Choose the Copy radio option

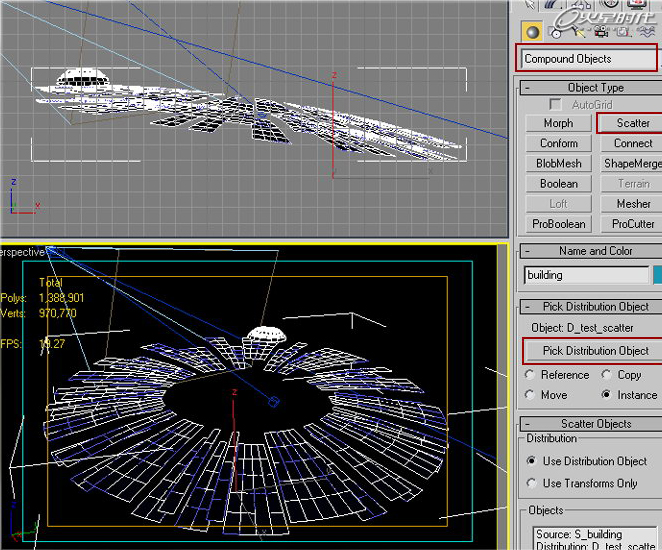[x=607, y=375]
